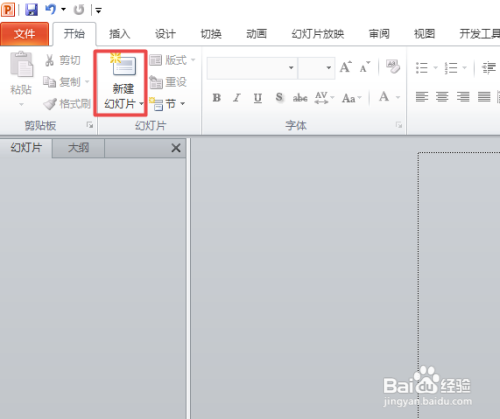The image size is (500, 419).
Task: Open the 开发工具 tab
Action: (479, 34)
